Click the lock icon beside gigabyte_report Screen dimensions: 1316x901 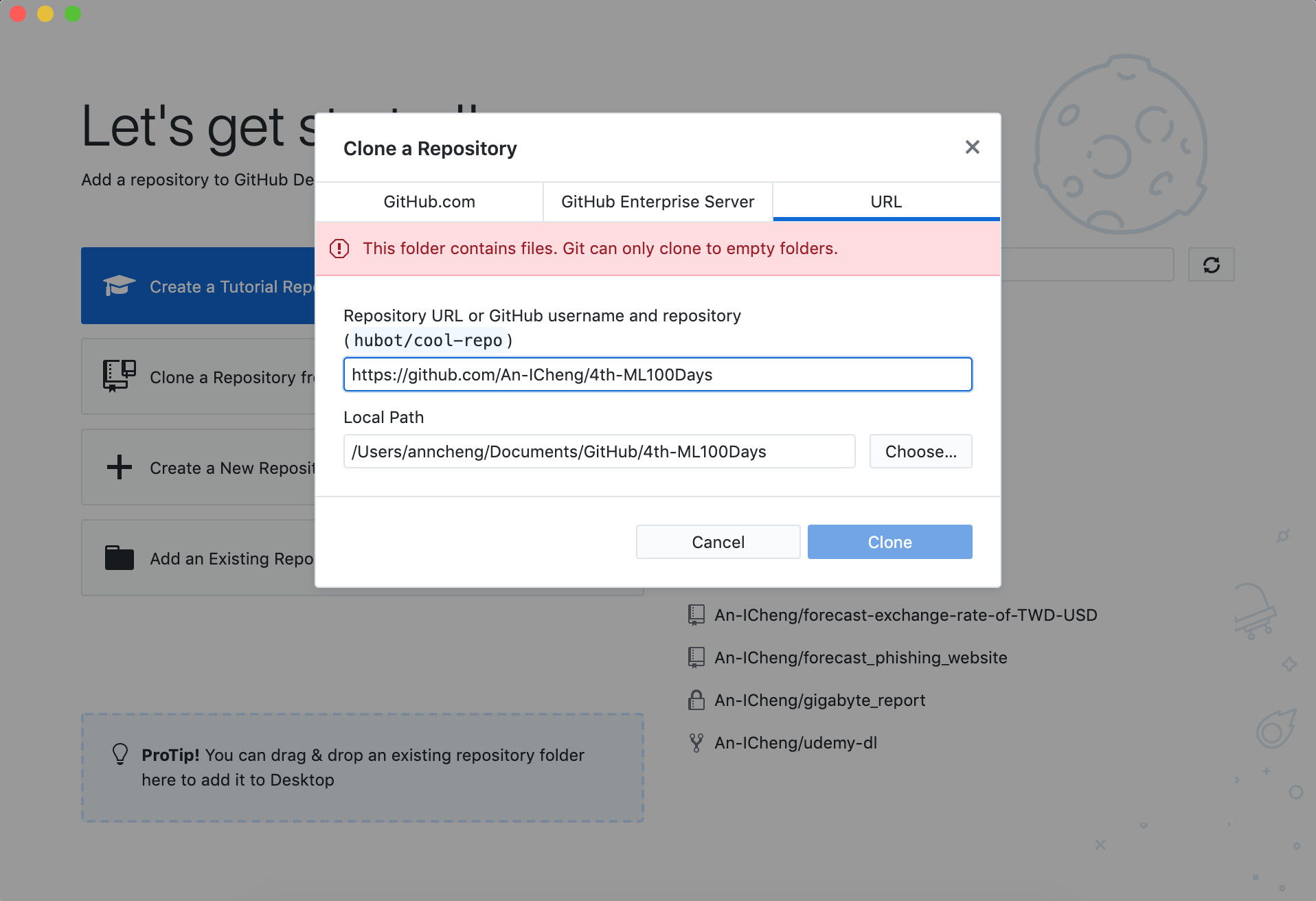(696, 700)
